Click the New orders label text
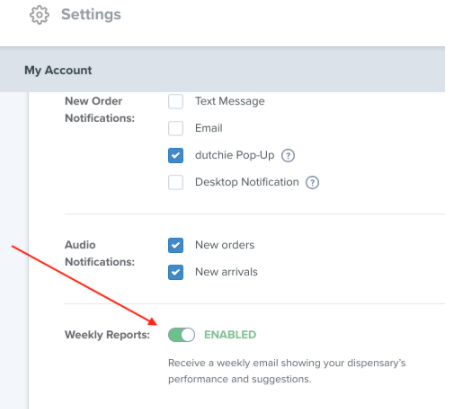The image size is (457, 409). pyautogui.click(x=225, y=245)
